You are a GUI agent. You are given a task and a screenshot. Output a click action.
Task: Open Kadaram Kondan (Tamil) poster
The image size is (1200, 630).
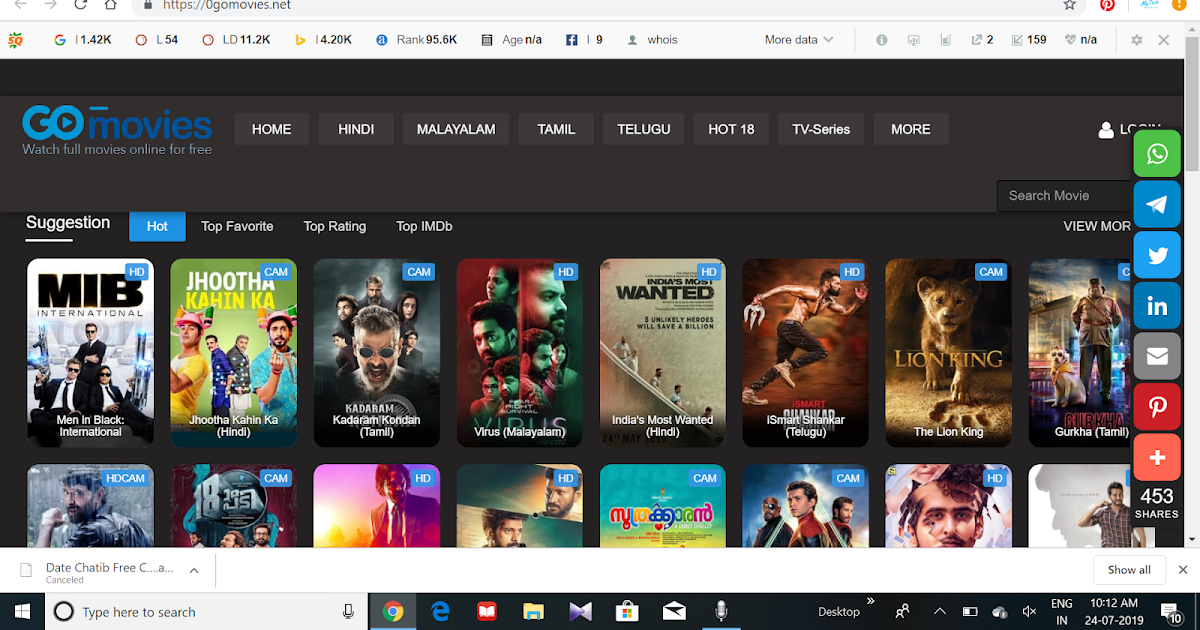point(377,352)
